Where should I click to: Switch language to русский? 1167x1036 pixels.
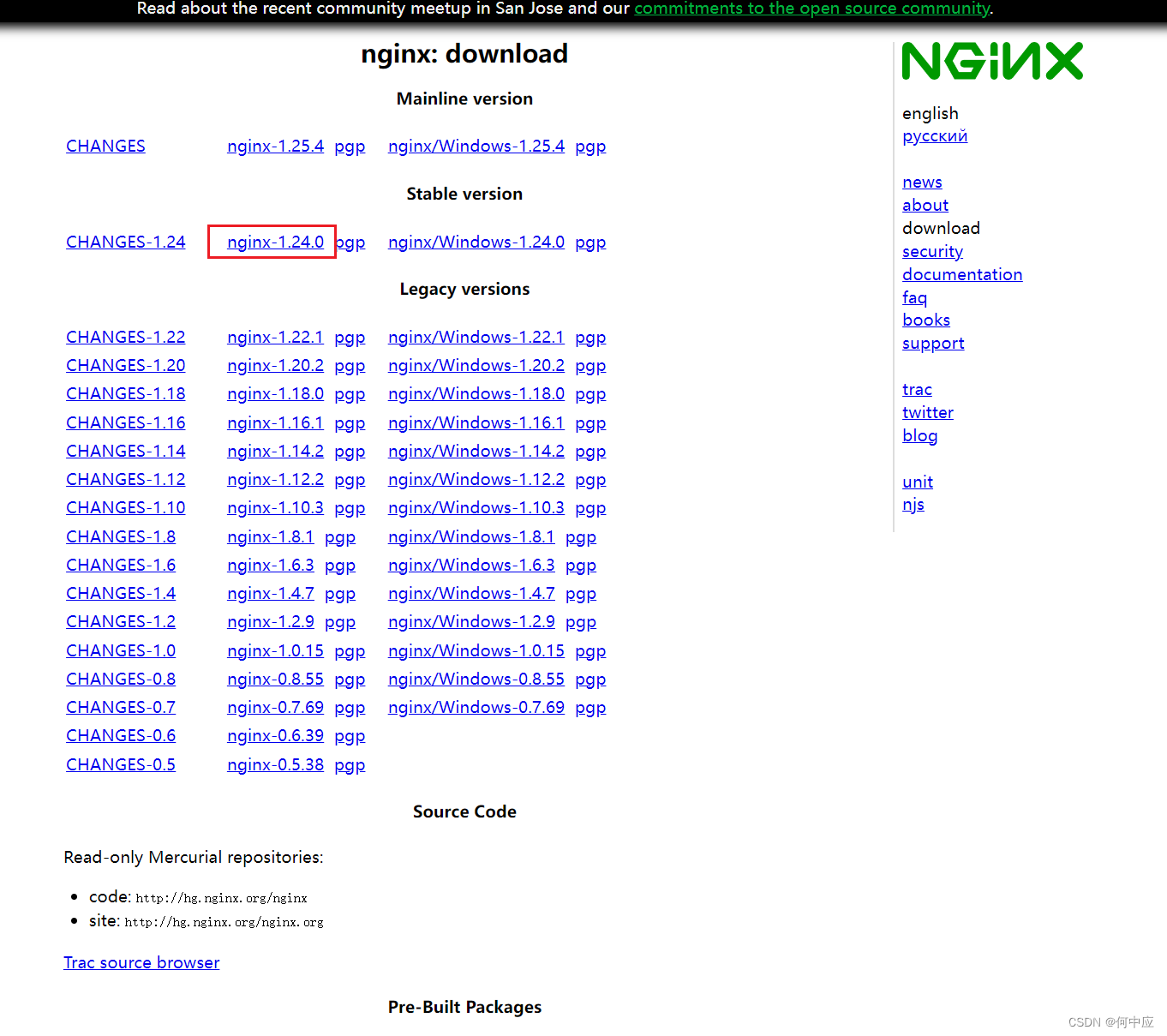[935, 136]
